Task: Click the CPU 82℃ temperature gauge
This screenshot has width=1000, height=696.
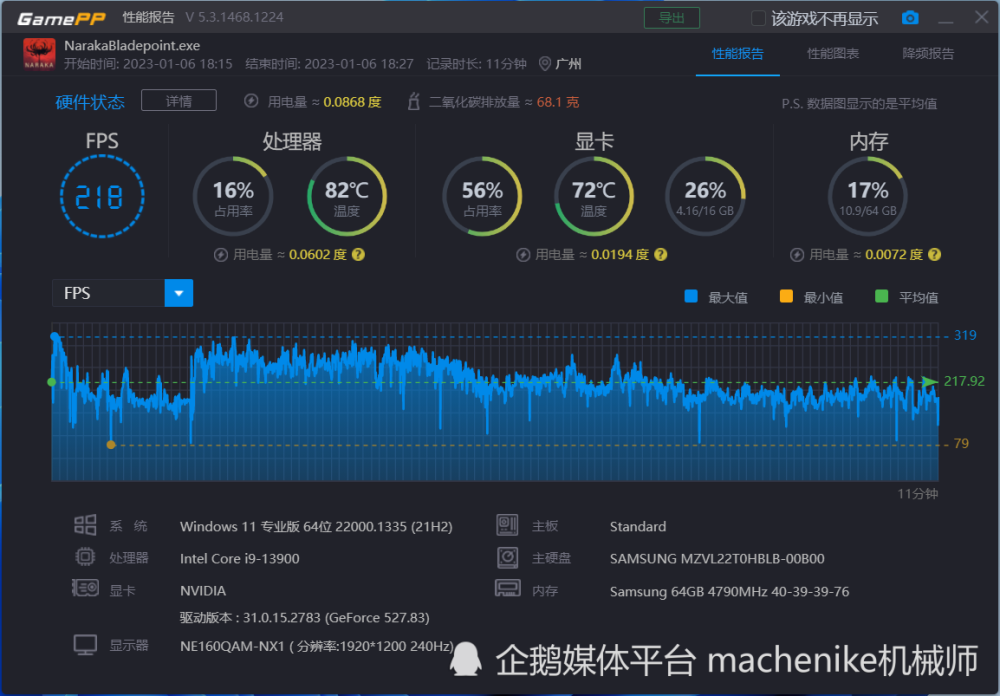Action: [x=346, y=196]
